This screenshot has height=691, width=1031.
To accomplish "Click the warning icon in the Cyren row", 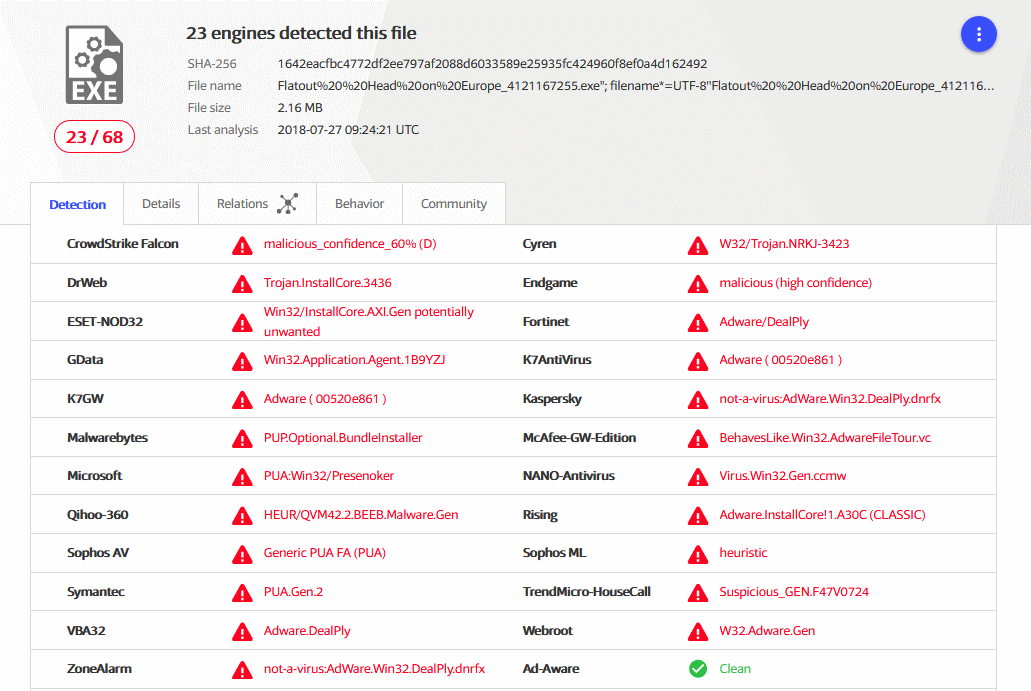I will click(698, 246).
